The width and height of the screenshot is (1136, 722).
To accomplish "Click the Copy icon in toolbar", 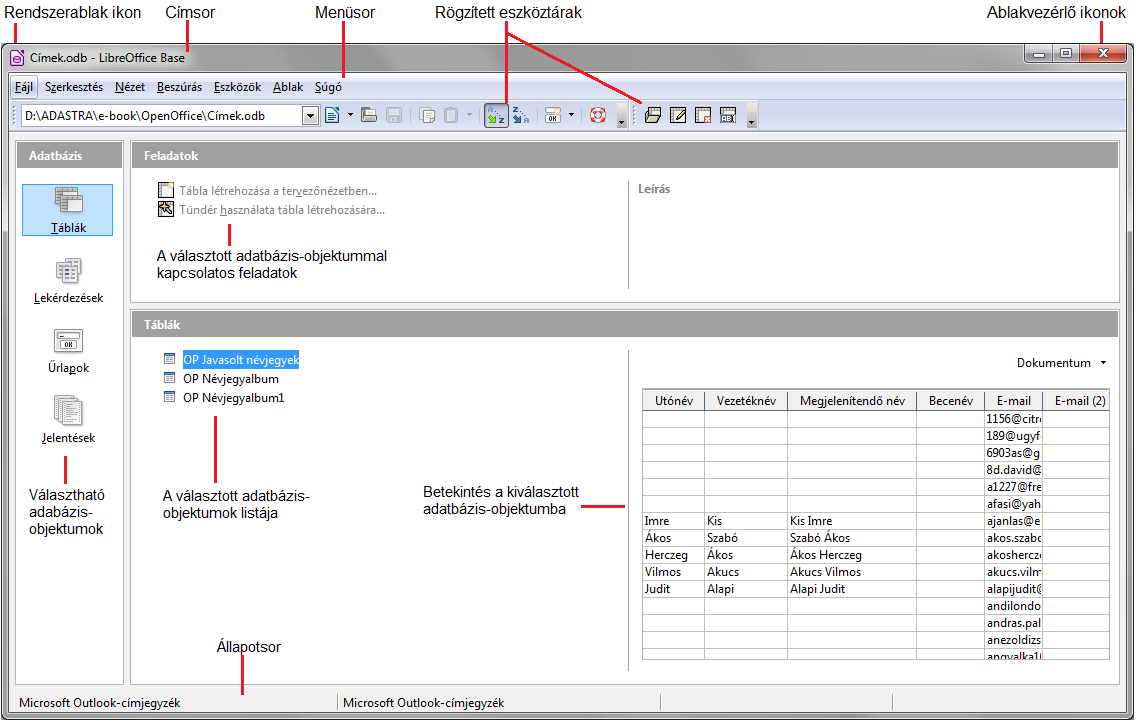I will click(x=427, y=115).
